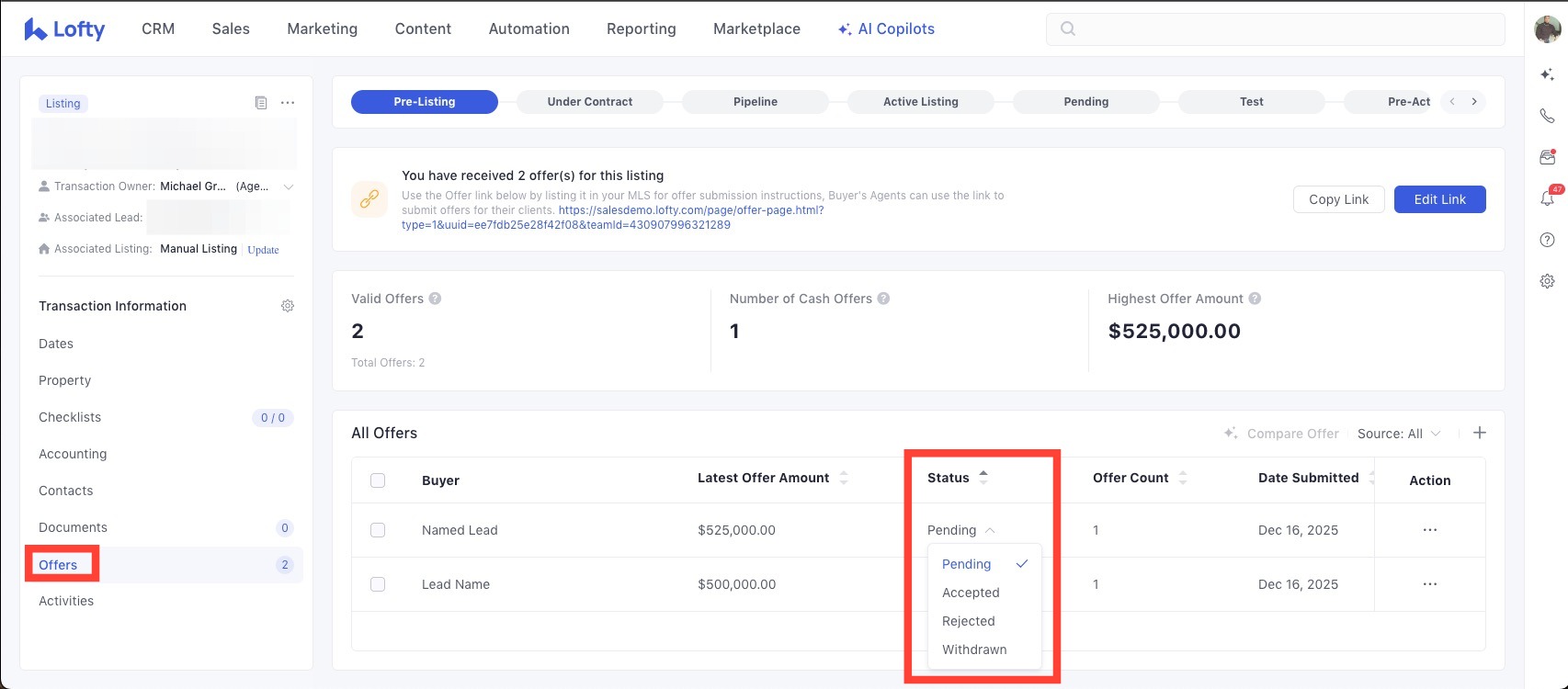This screenshot has width=1568, height=689.
Task: Click the Transaction Information gear icon
Action: tap(288, 306)
